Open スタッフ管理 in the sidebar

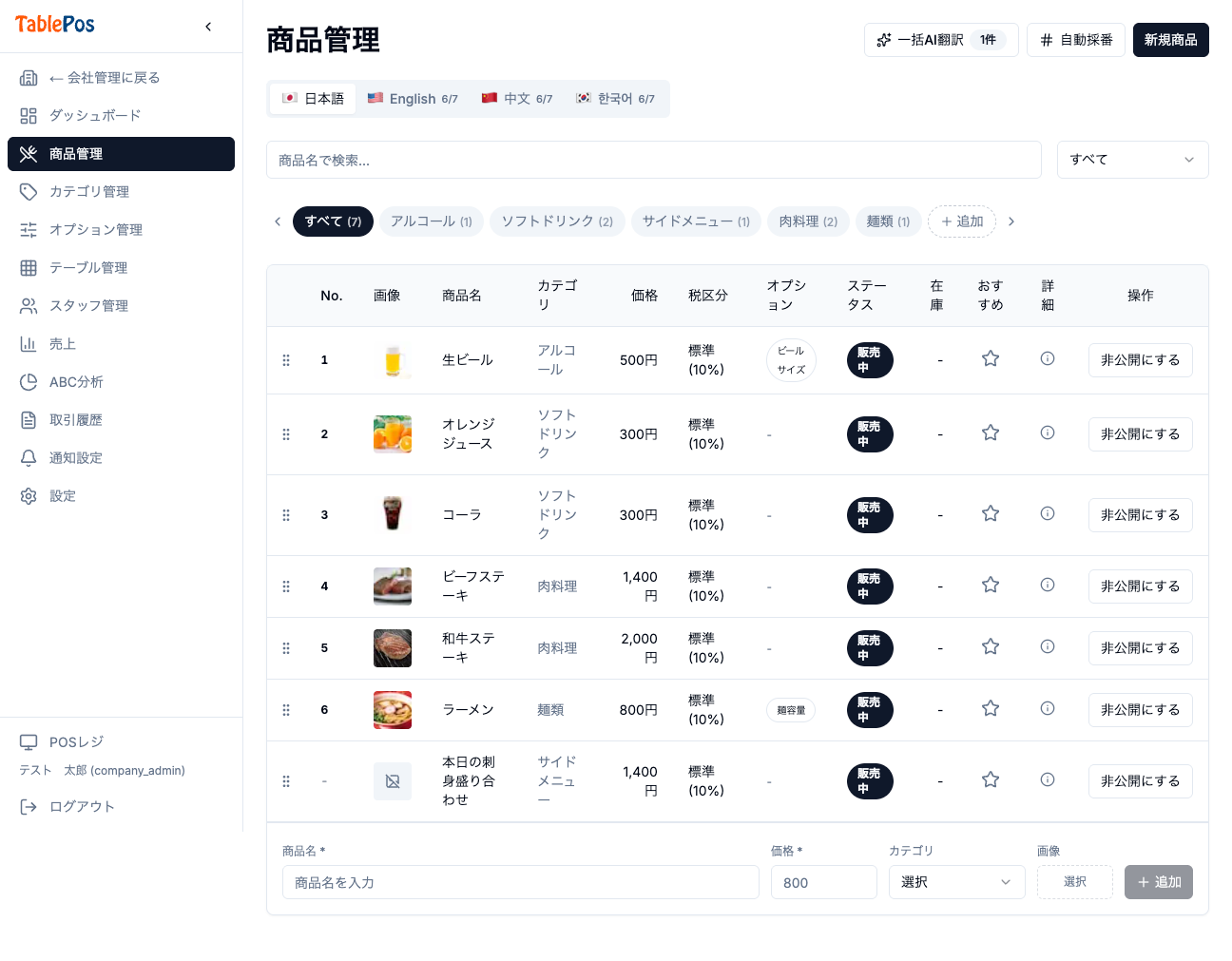click(121, 306)
